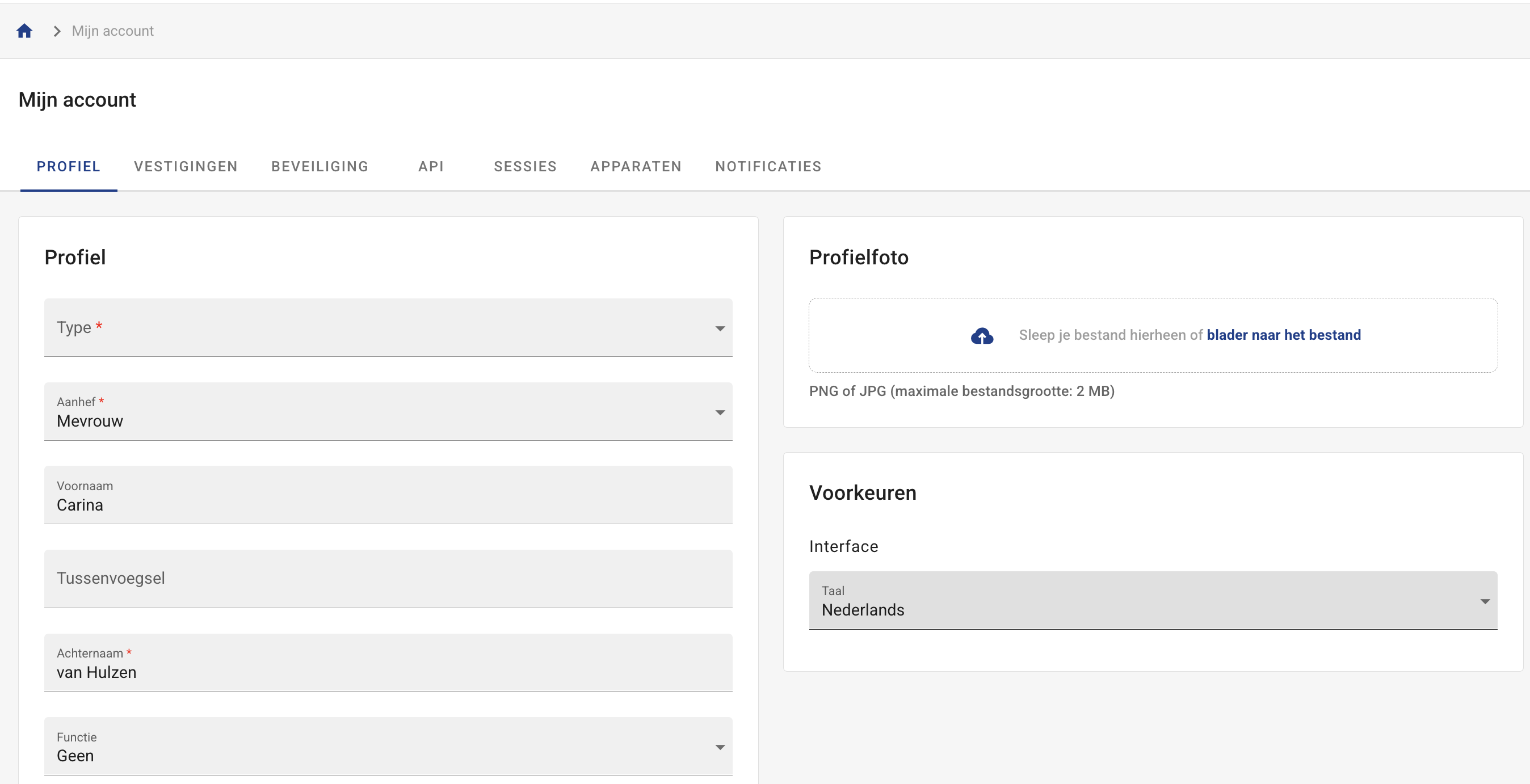Viewport: 1530px width, 784px height.
Task: Click 'blader naar het bestand' link
Action: [1284, 335]
